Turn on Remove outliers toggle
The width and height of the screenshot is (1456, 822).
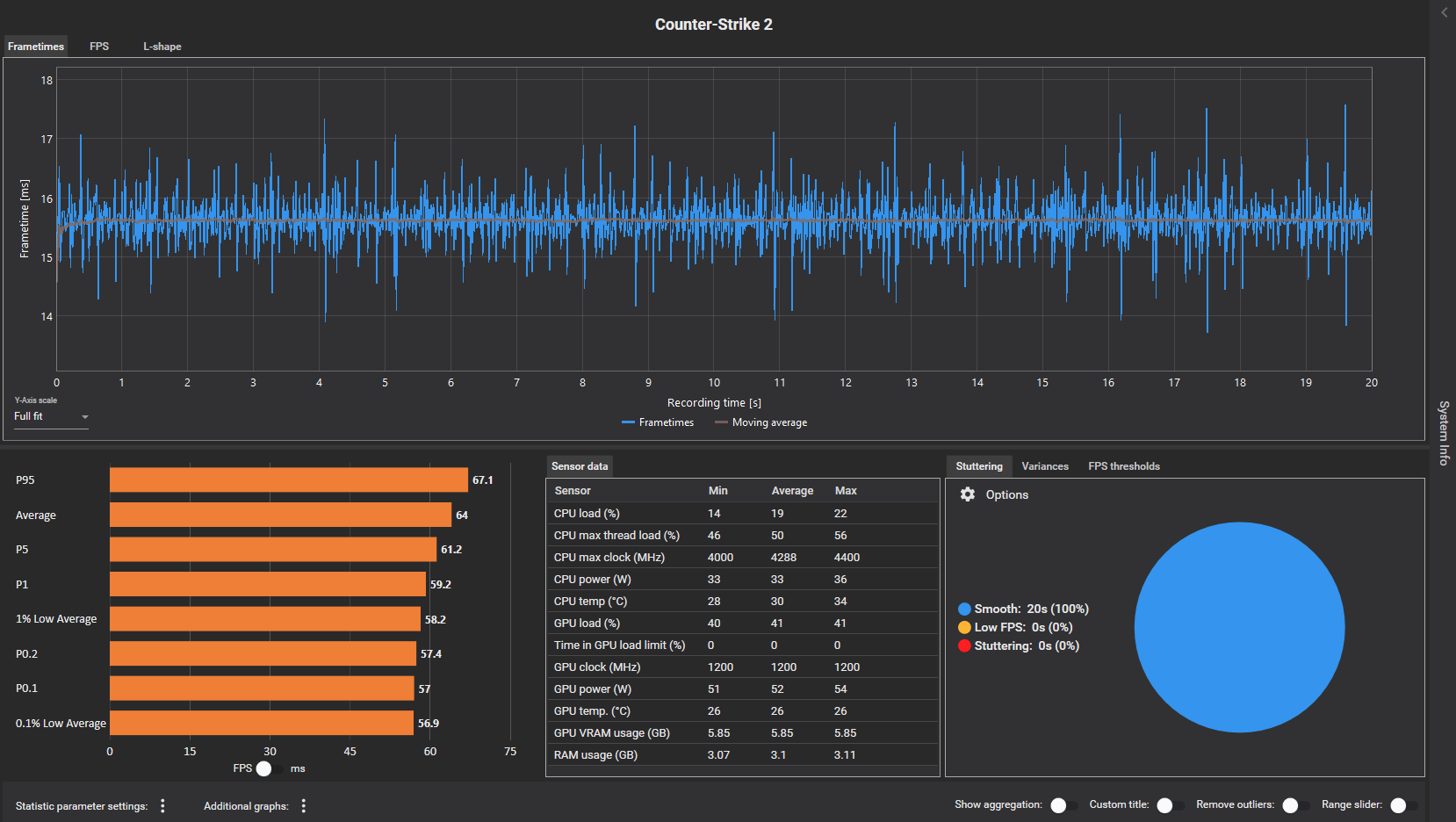pyautogui.click(x=1295, y=805)
